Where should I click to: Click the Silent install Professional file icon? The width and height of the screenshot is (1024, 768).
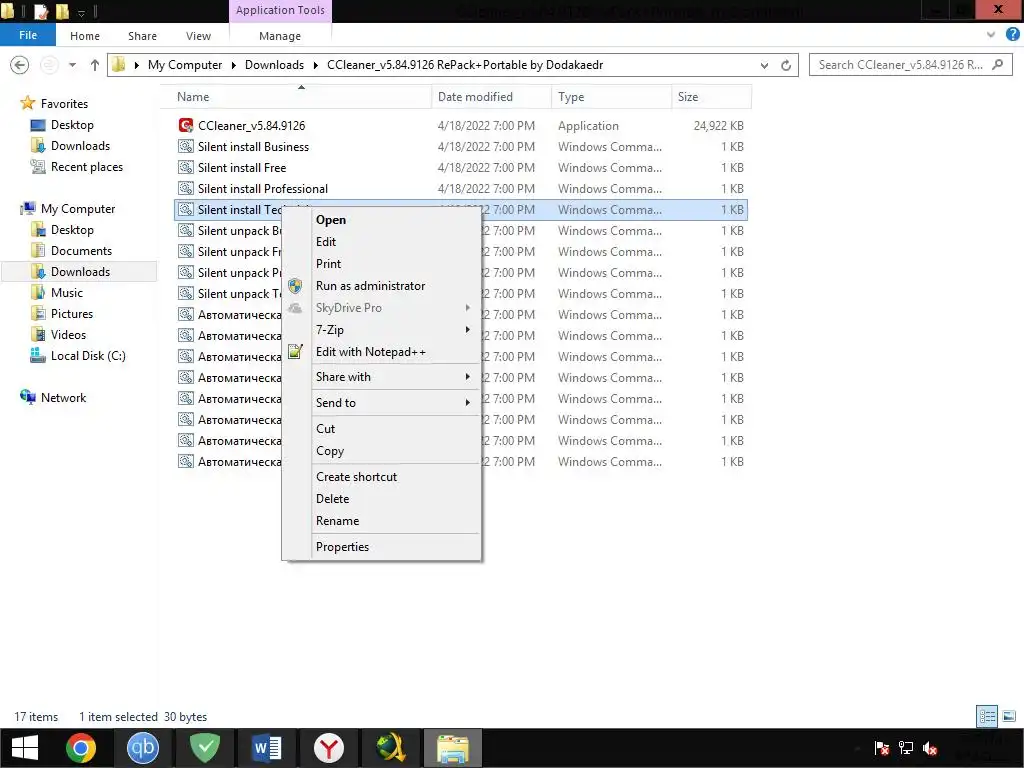(185, 188)
